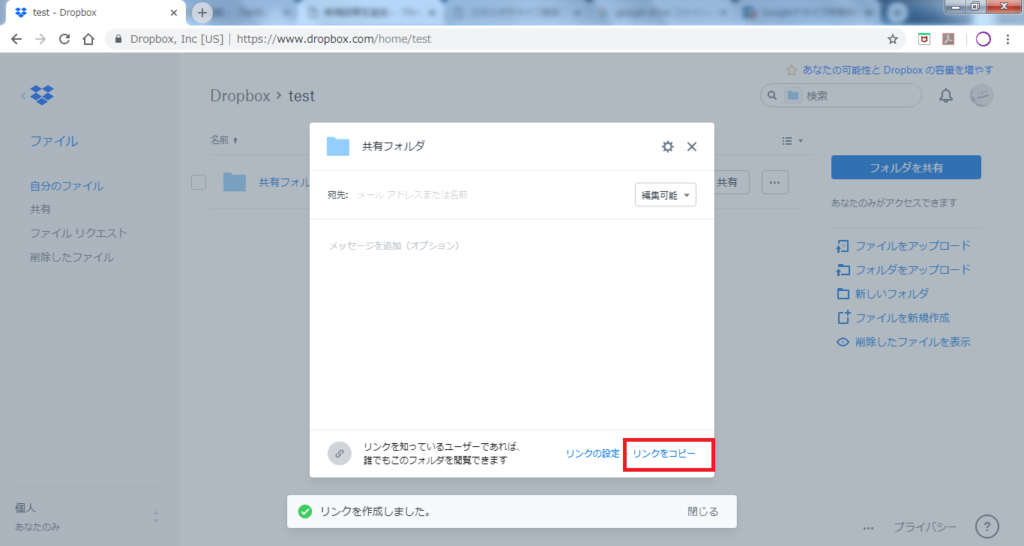1024x546 pixels.
Task: Click the PDF extension icon
Action: pyautogui.click(x=948, y=39)
